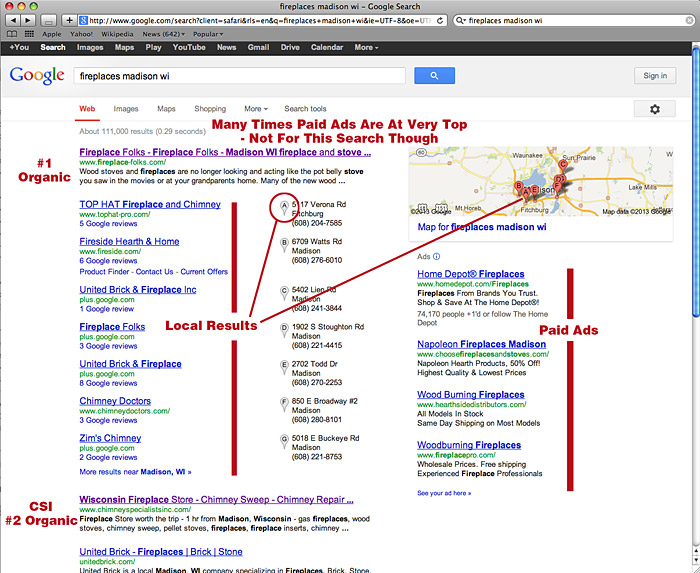Viewport: 700px width, 573px height.
Task: Open the Shopping search tab
Action: click(210, 109)
